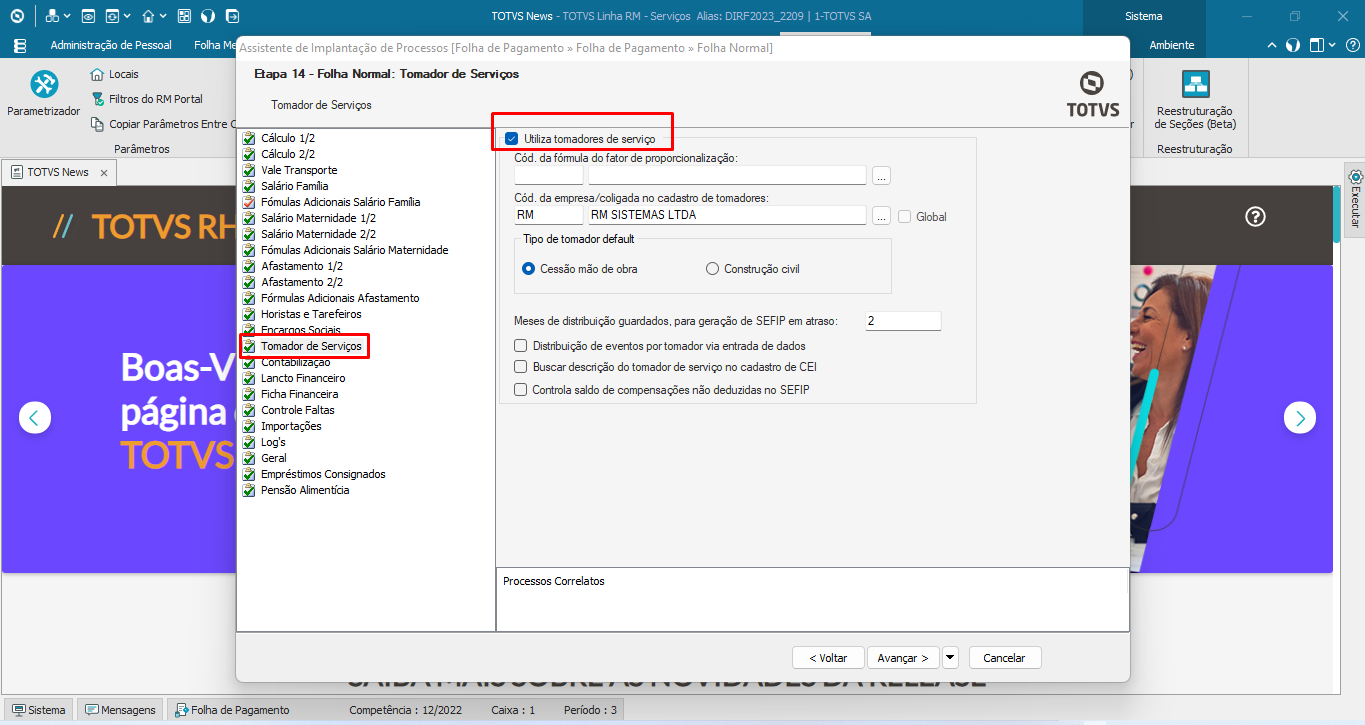1365x725 pixels.
Task: Click the Meses de distribuição value field
Action: point(903,321)
